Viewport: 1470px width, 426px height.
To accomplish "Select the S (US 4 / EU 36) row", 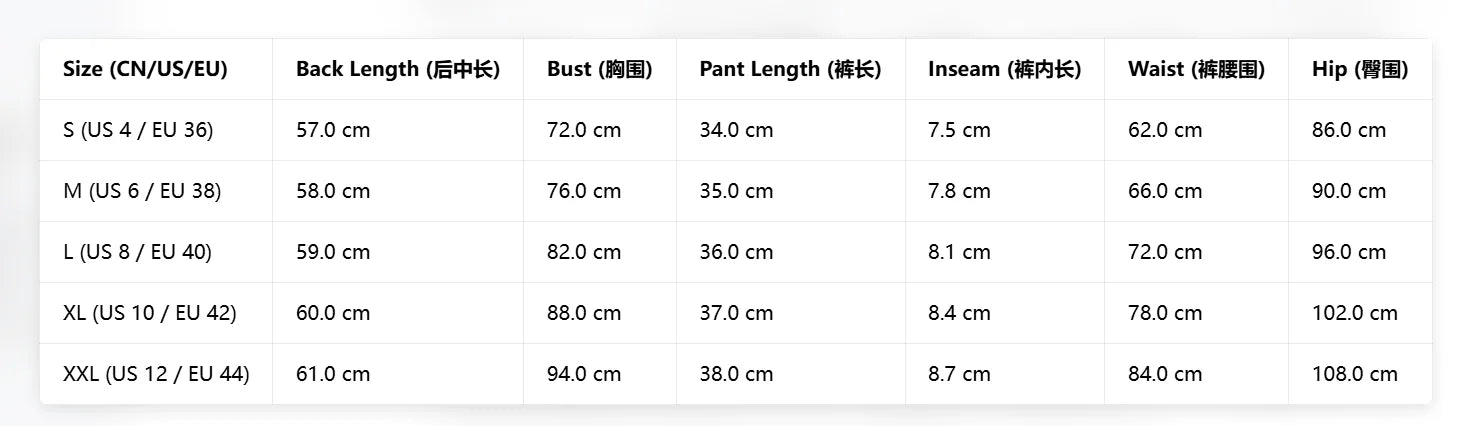I will (736, 130).
